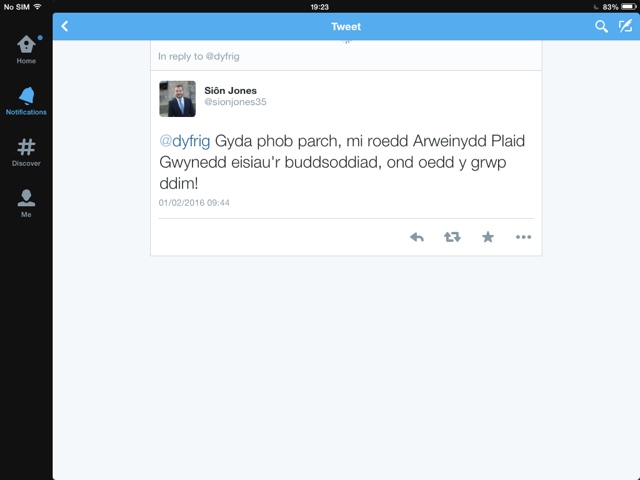Switch to the Notifications tab
The image size is (640, 480).
click(26, 101)
